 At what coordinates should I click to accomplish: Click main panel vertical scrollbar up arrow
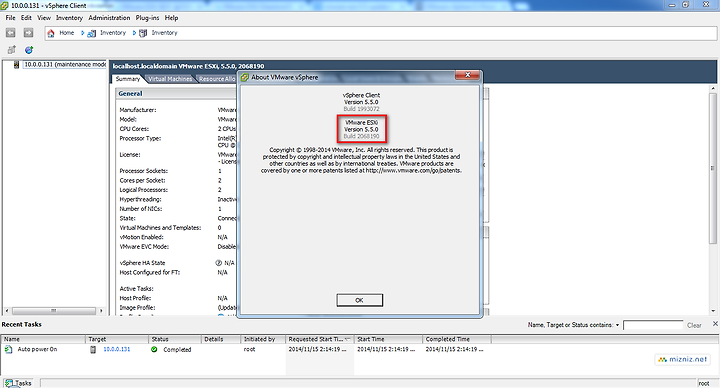click(714, 88)
